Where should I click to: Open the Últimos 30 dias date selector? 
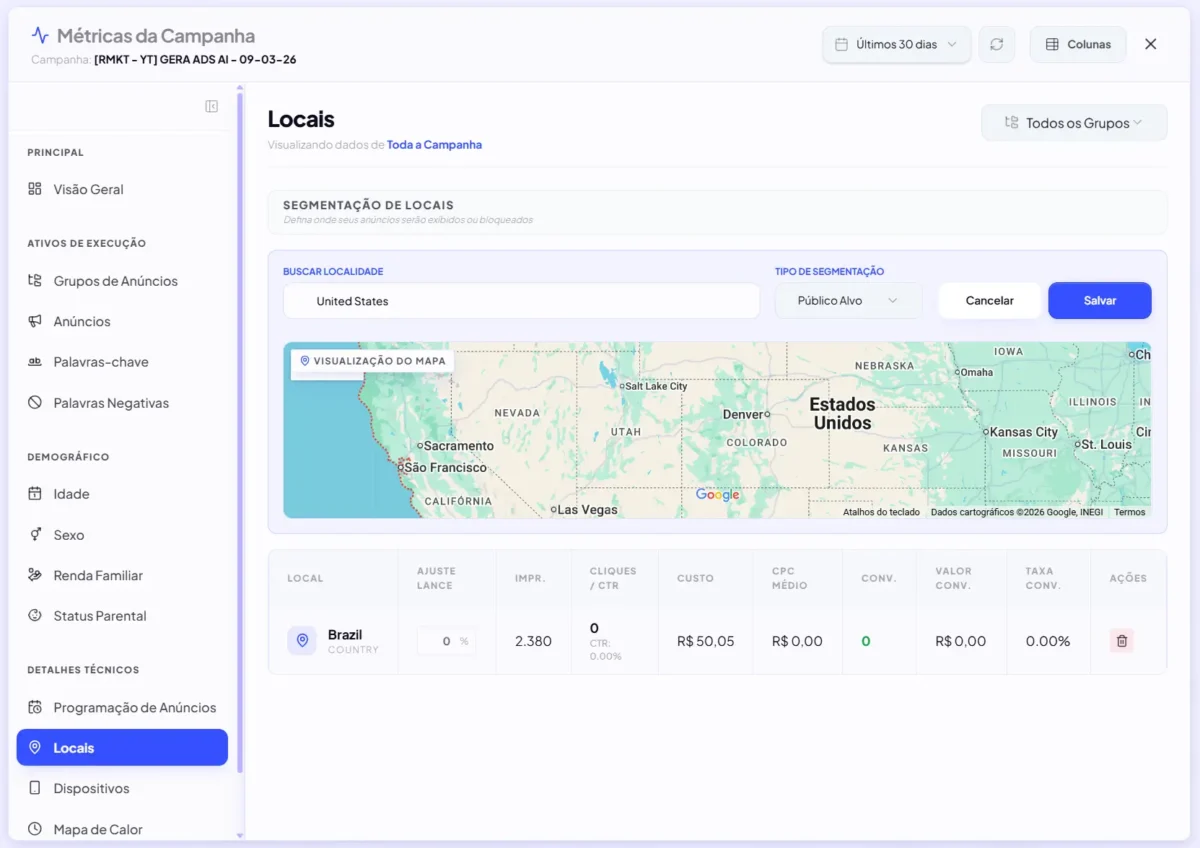(x=895, y=44)
